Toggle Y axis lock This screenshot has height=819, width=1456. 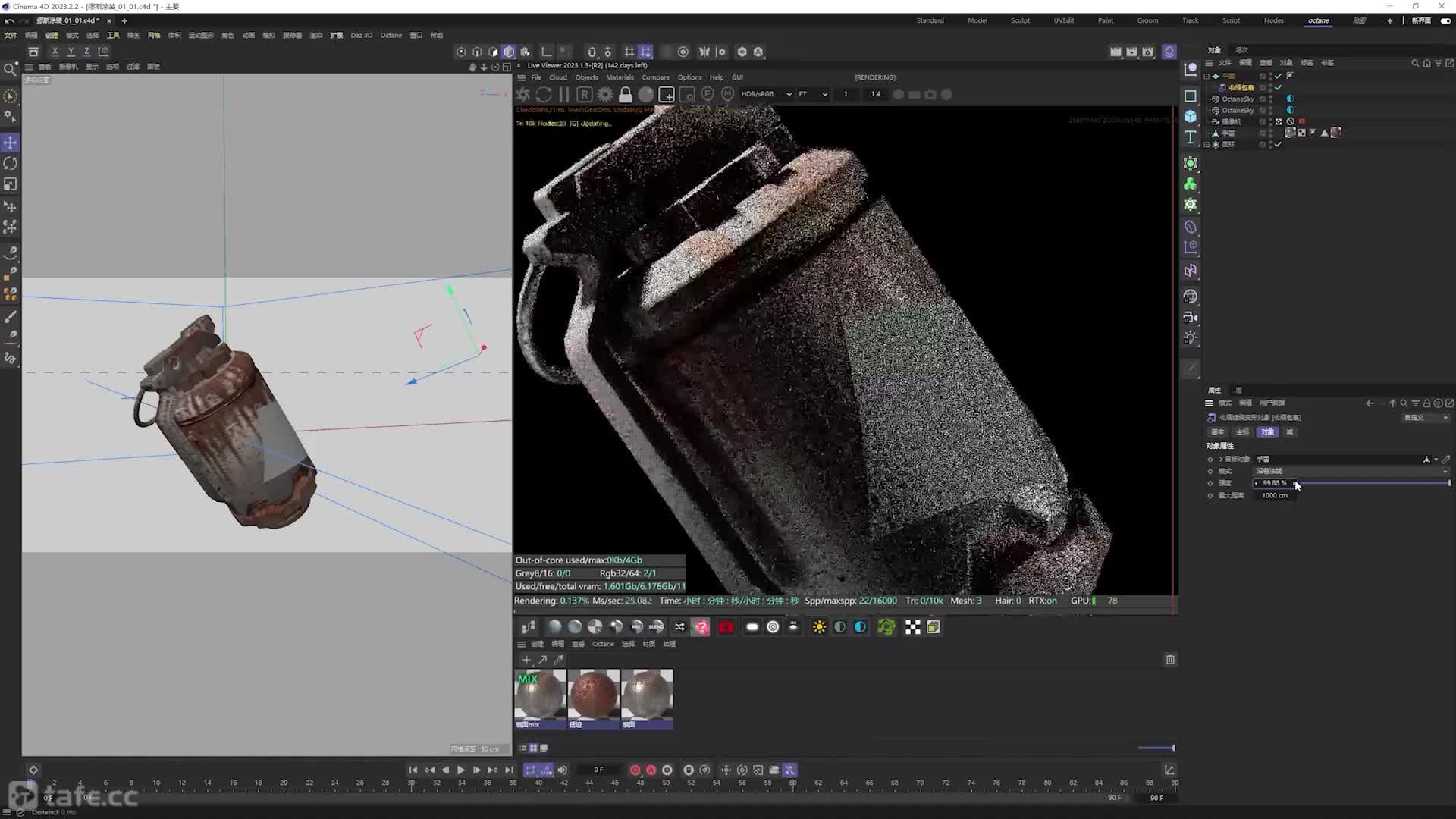pyautogui.click(x=71, y=52)
